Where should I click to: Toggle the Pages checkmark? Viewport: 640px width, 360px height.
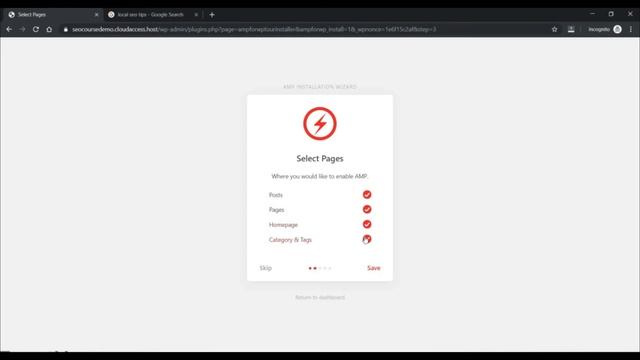[367, 209]
